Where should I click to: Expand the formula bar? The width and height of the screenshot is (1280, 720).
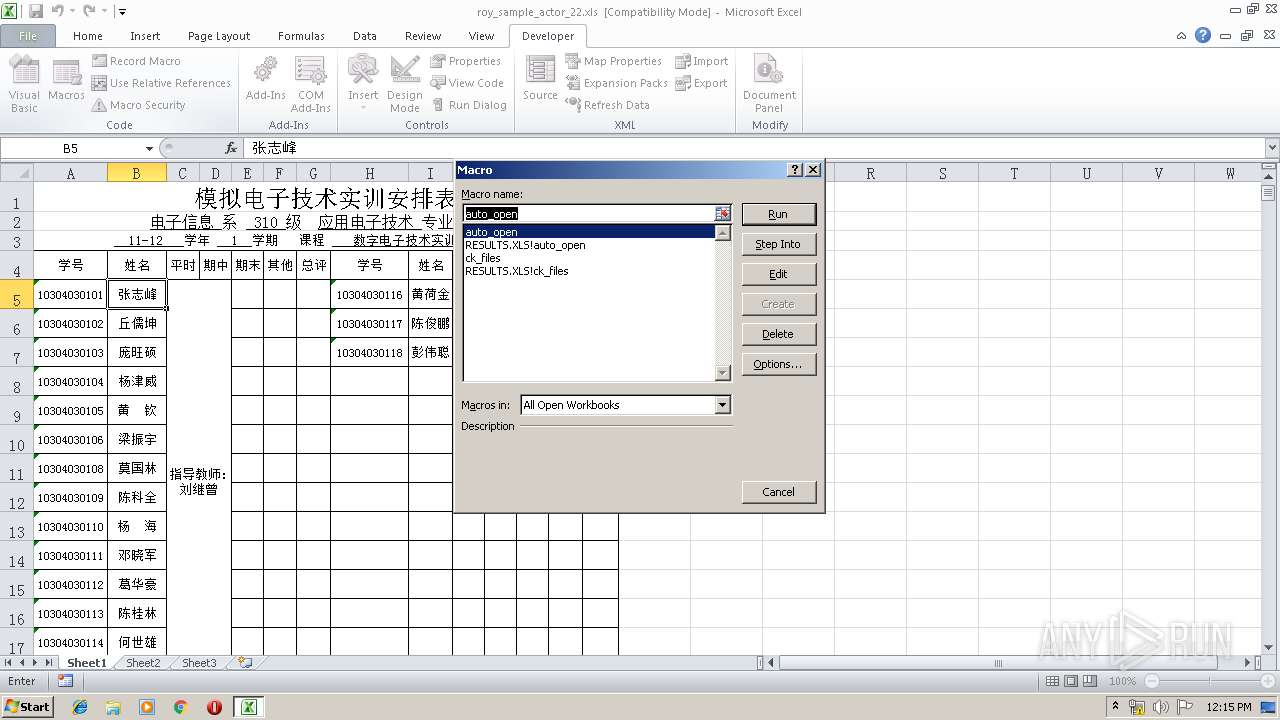[1272, 148]
